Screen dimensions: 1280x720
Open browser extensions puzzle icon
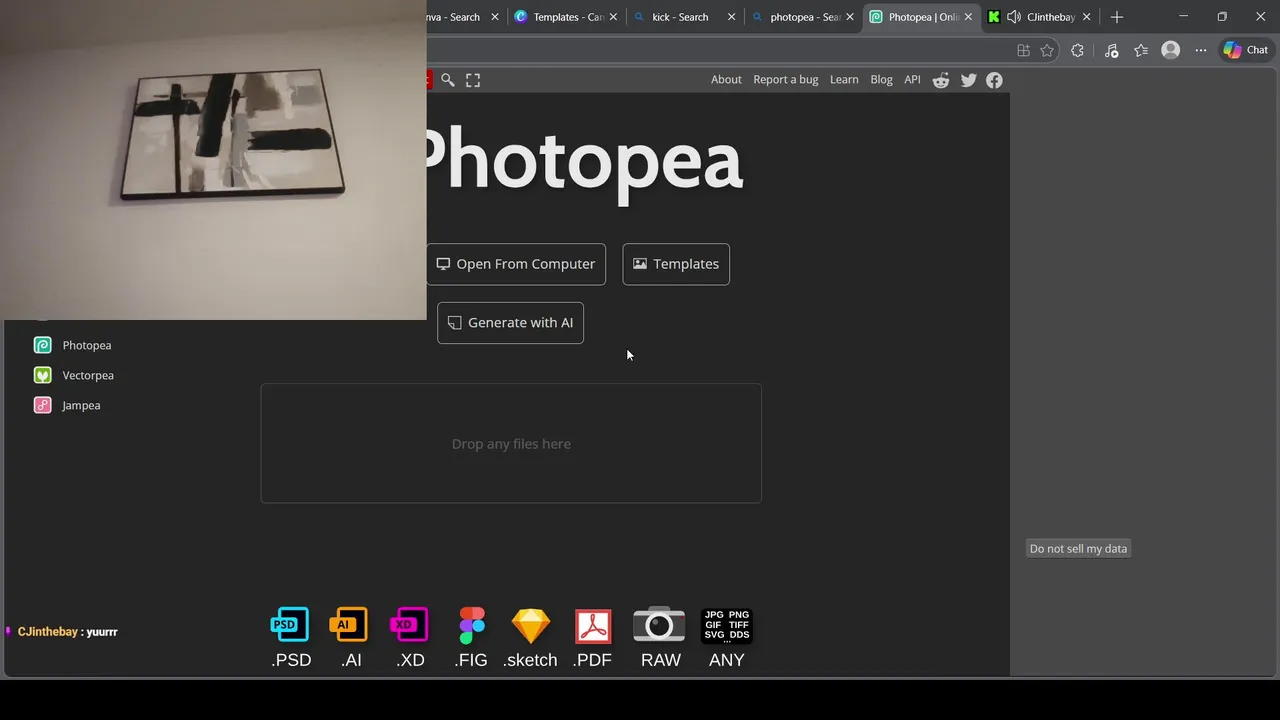pyautogui.click(x=1077, y=50)
